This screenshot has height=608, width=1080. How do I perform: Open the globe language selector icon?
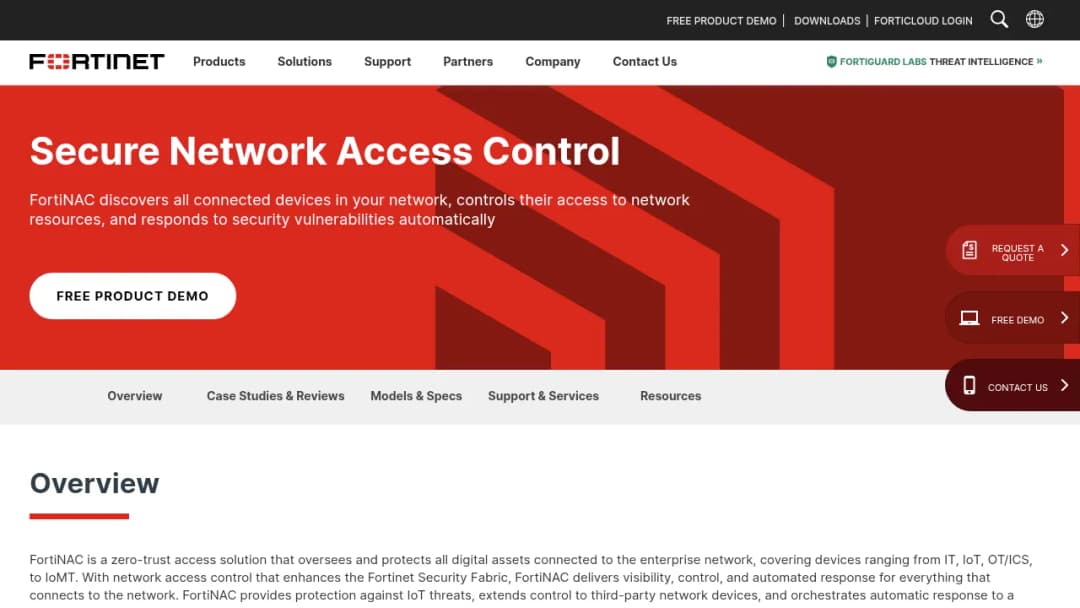coord(1035,19)
